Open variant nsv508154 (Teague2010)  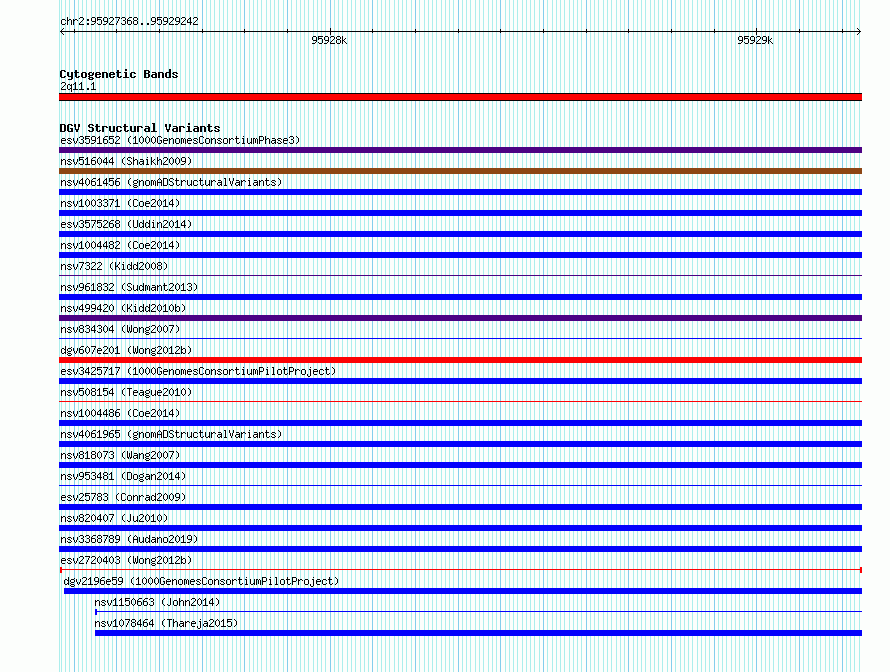[126, 392]
